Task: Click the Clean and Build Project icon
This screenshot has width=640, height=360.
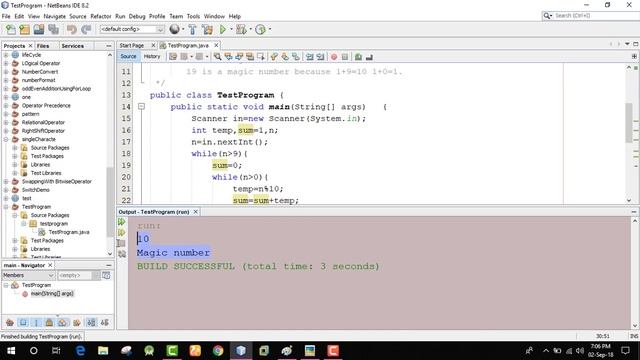Action: 207,29
